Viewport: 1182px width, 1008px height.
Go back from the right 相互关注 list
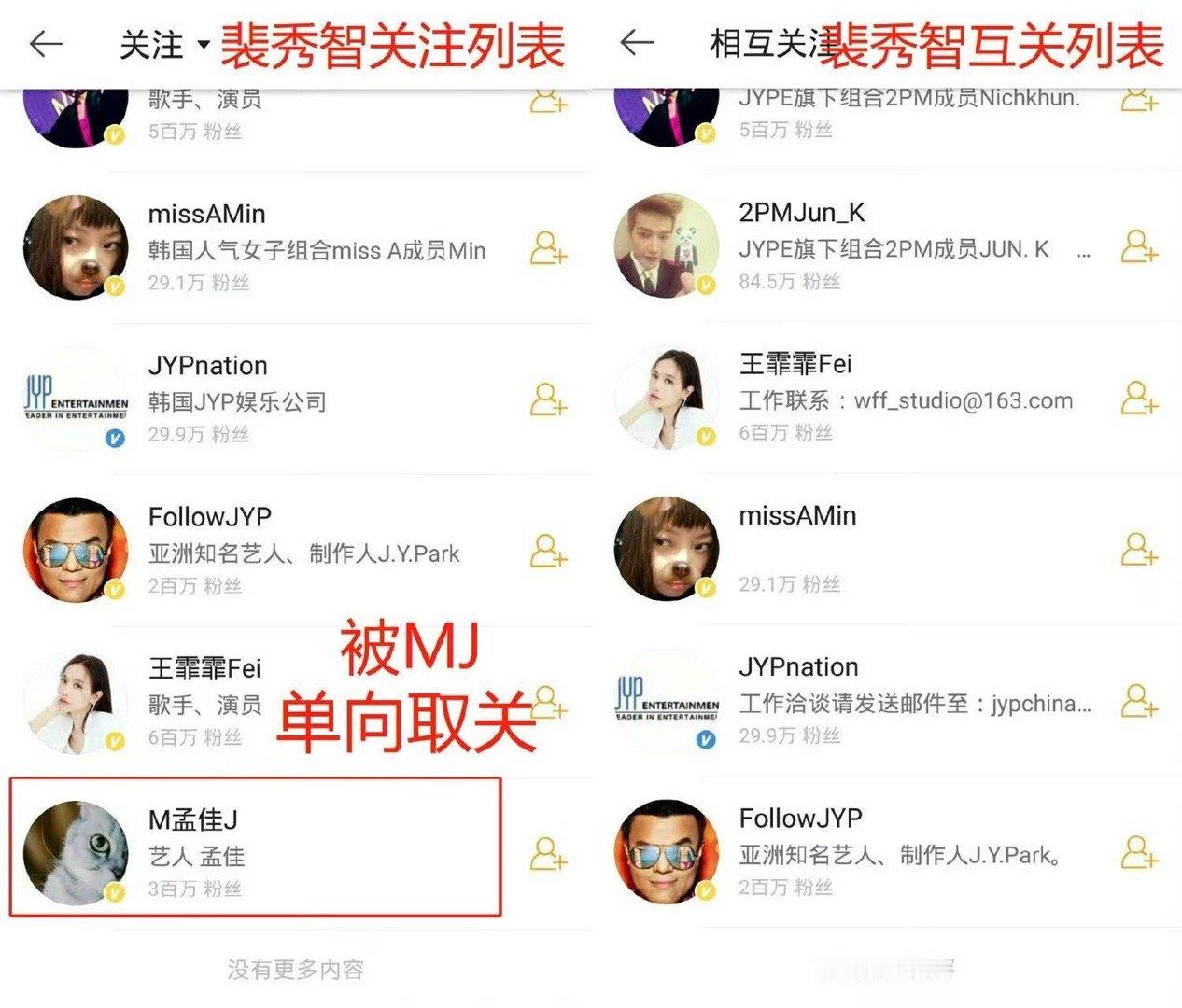click(637, 42)
